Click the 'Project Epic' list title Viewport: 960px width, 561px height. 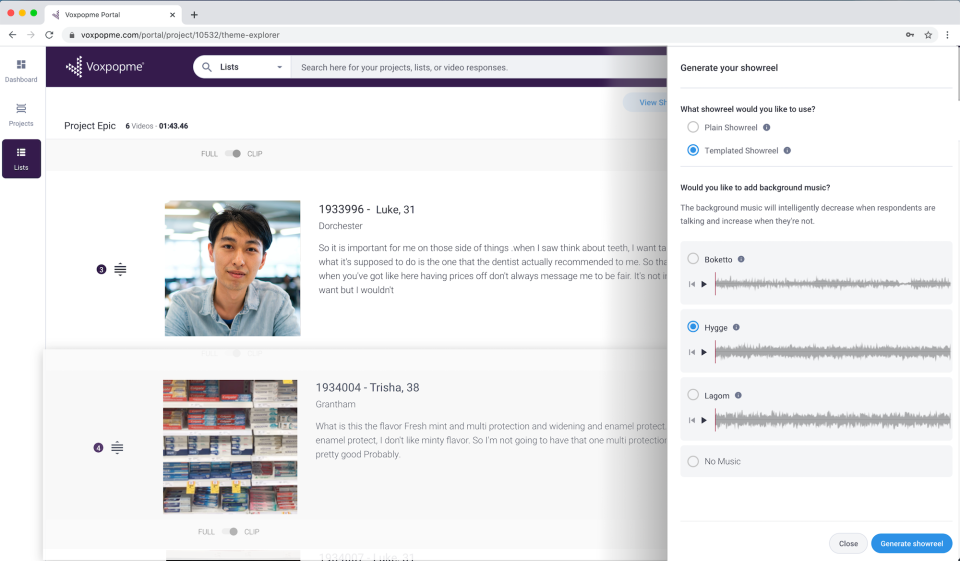pos(90,126)
